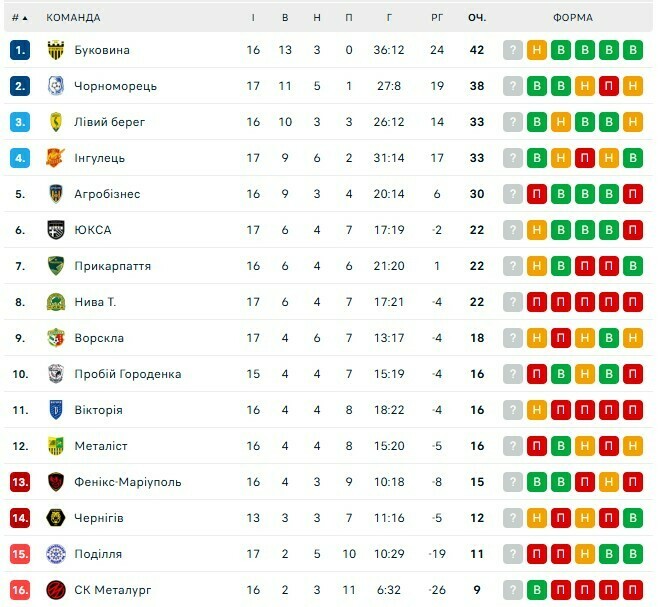The height and width of the screenshot is (607, 658).
Task: Click the ЮКСА club crest
Action: coord(56,230)
